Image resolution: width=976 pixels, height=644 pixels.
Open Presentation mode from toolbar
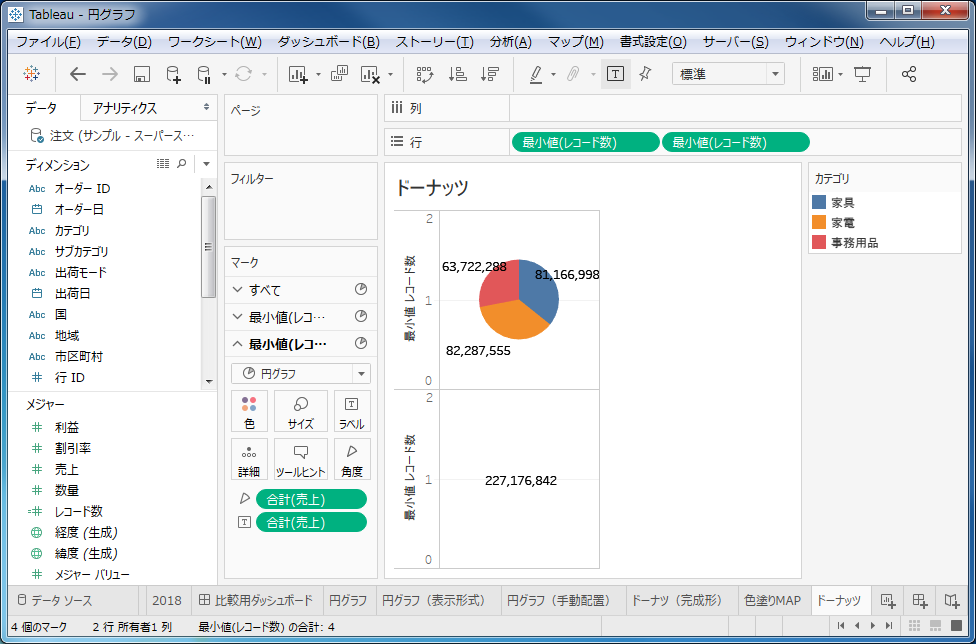[x=862, y=74]
